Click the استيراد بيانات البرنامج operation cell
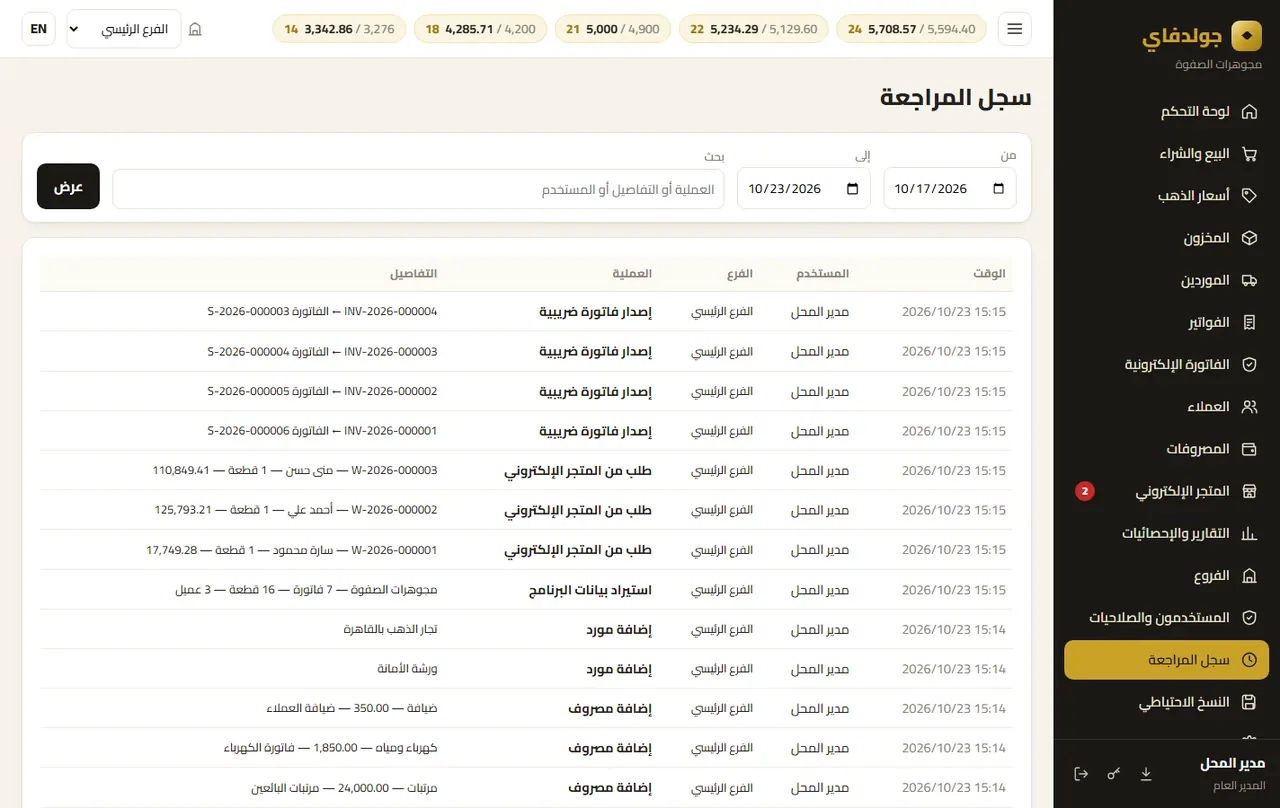1280x808 pixels. point(590,590)
